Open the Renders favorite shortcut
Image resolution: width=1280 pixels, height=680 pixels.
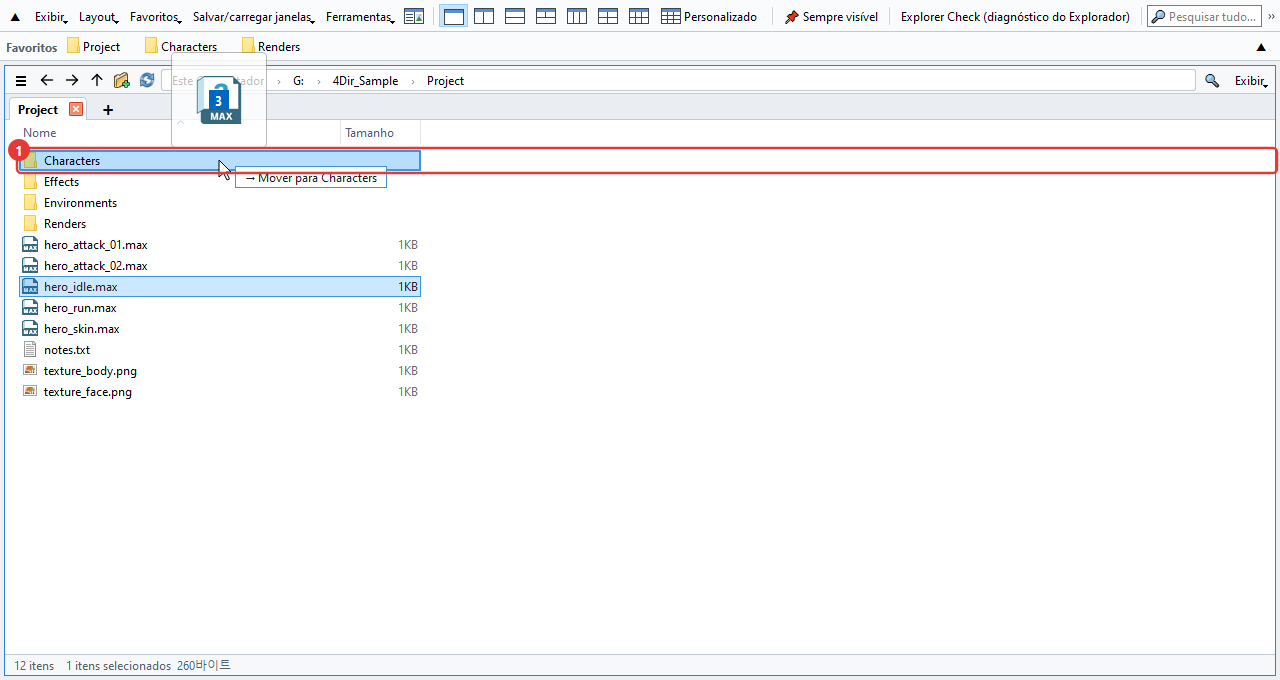click(x=270, y=47)
